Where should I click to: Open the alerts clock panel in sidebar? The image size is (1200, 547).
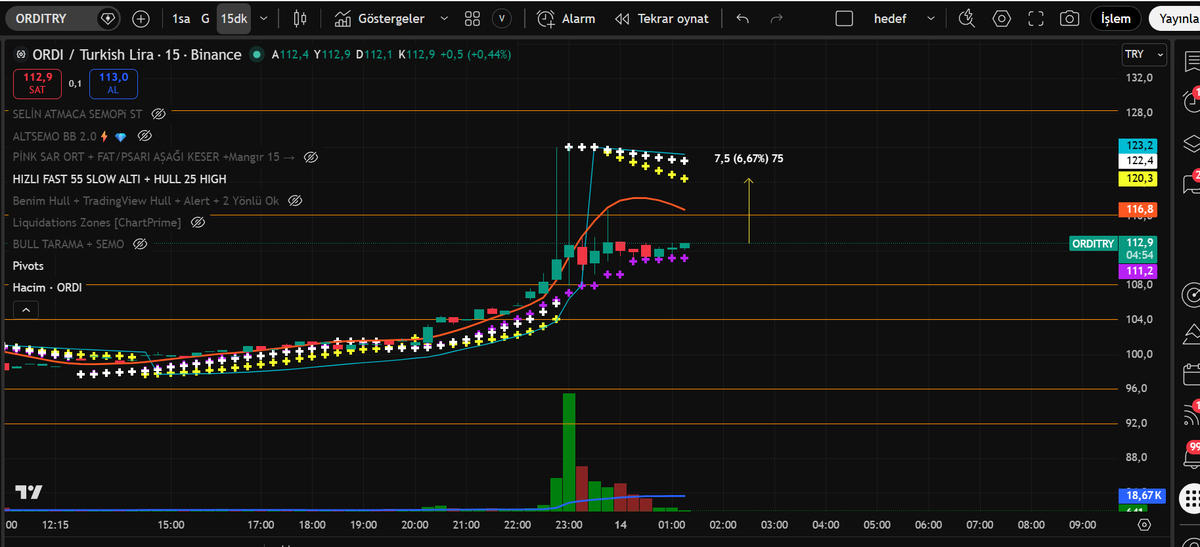click(x=1191, y=100)
